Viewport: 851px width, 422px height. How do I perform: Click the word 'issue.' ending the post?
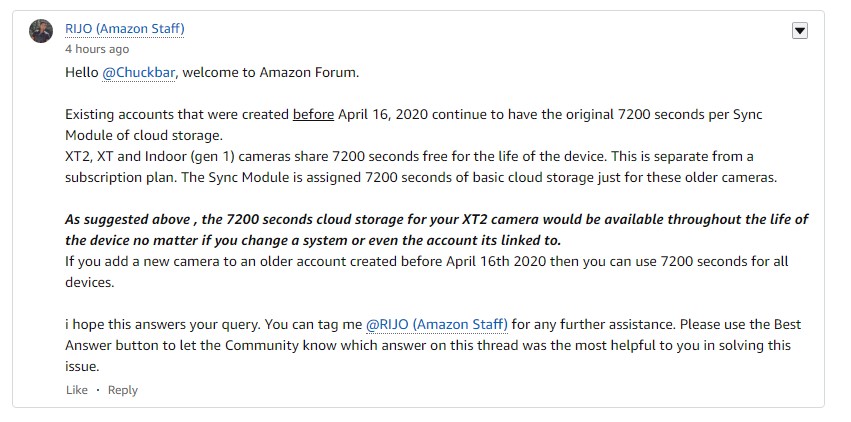(x=82, y=367)
